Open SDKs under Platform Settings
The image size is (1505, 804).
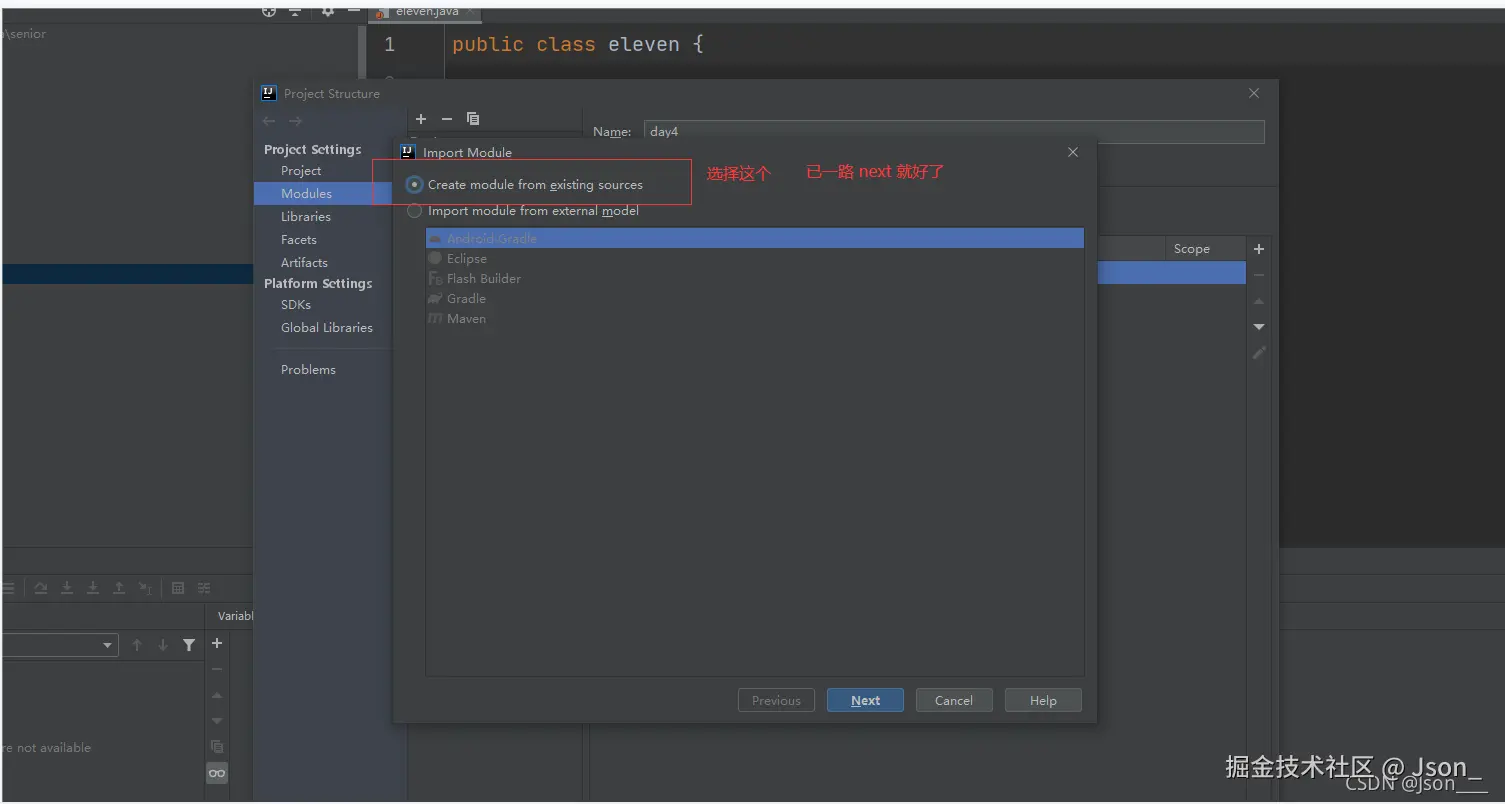point(296,304)
